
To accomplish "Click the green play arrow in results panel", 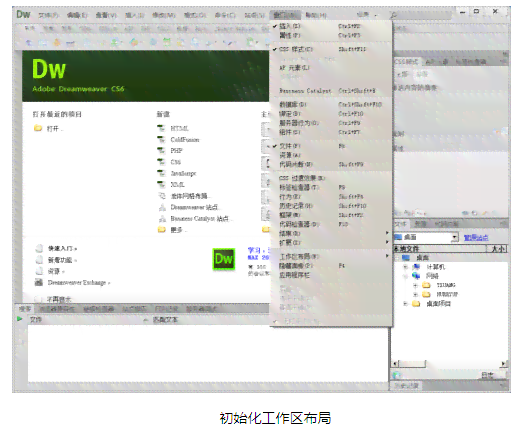I will [20, 319].
